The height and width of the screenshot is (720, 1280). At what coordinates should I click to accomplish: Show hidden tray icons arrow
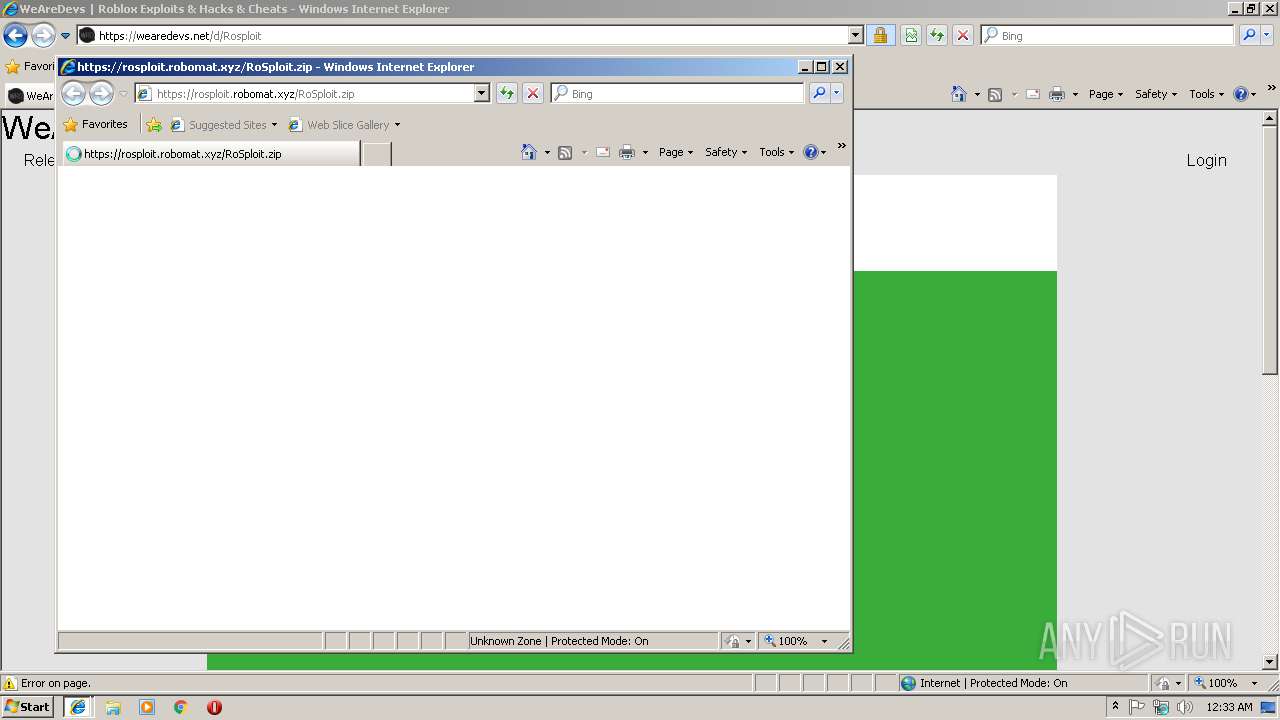tap(1116, 706)
